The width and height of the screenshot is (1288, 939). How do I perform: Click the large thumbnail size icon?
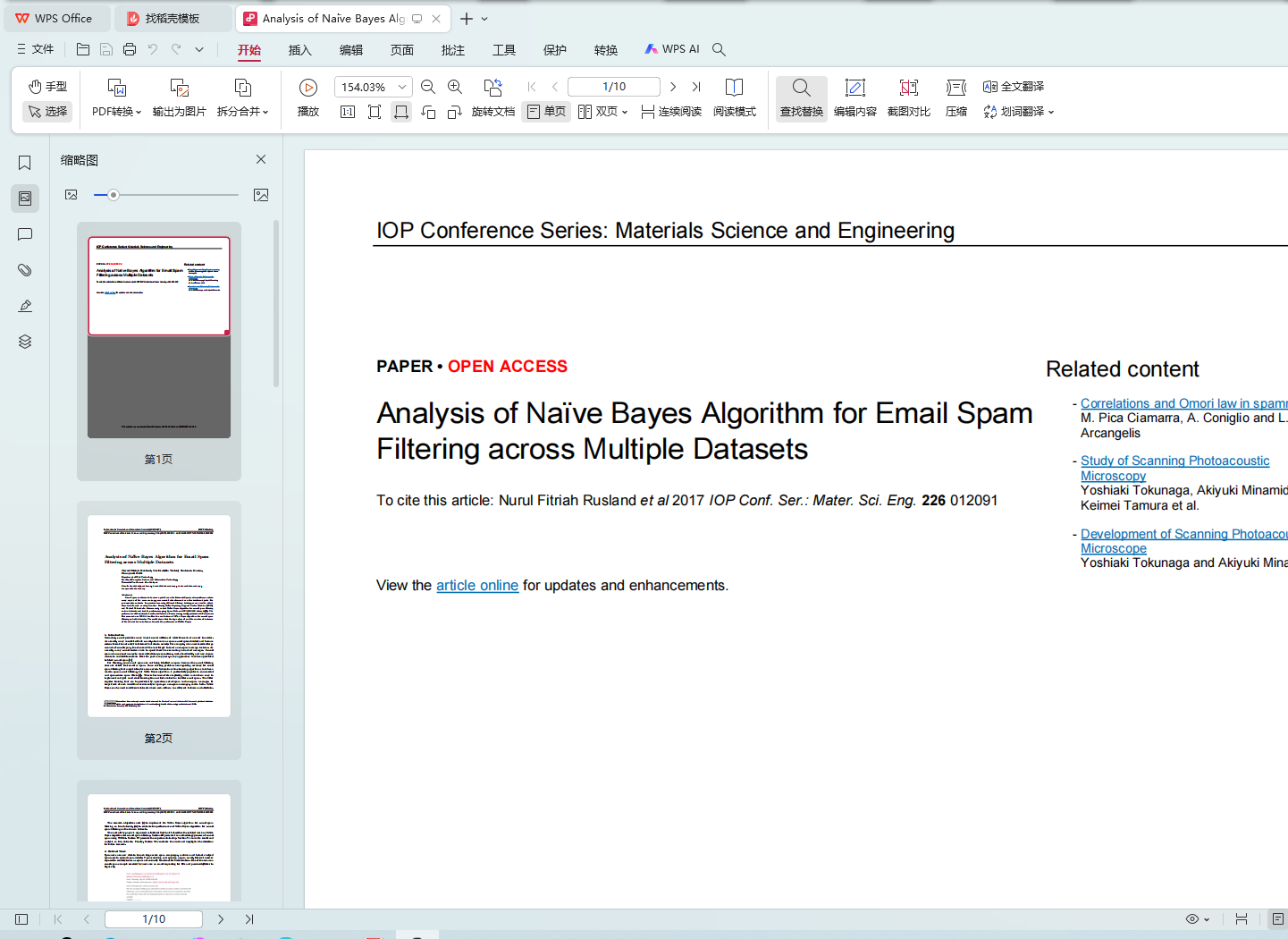[x=261, y=195]
